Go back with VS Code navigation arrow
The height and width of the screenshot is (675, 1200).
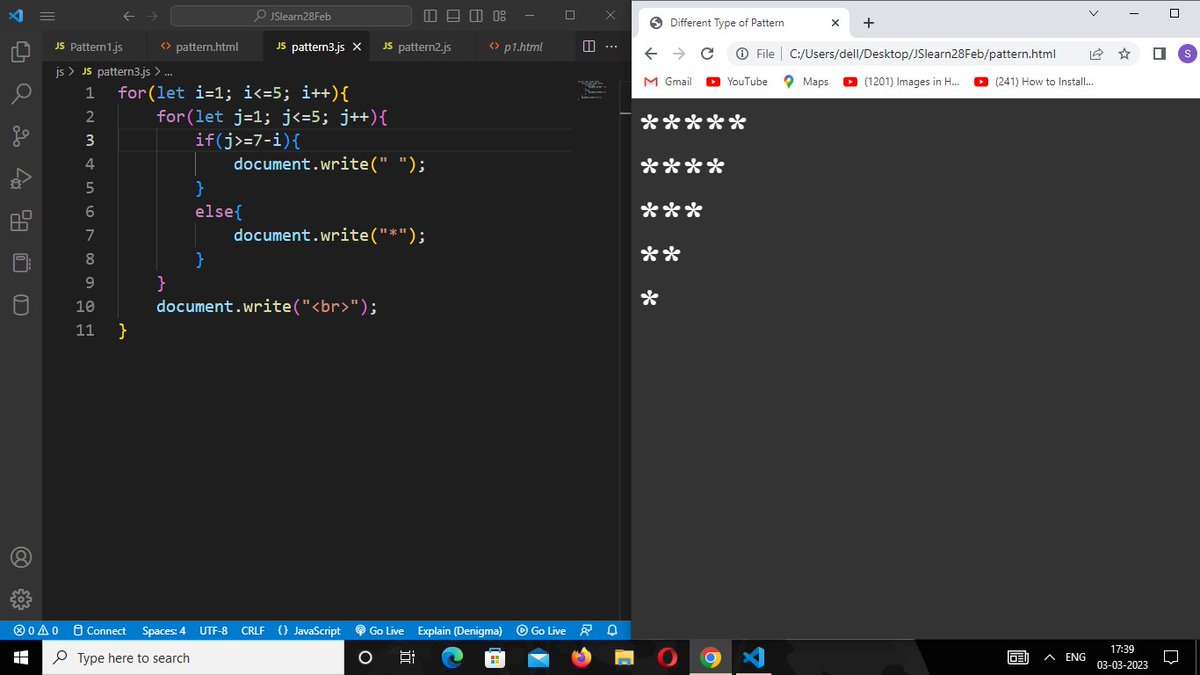point(128,16)
